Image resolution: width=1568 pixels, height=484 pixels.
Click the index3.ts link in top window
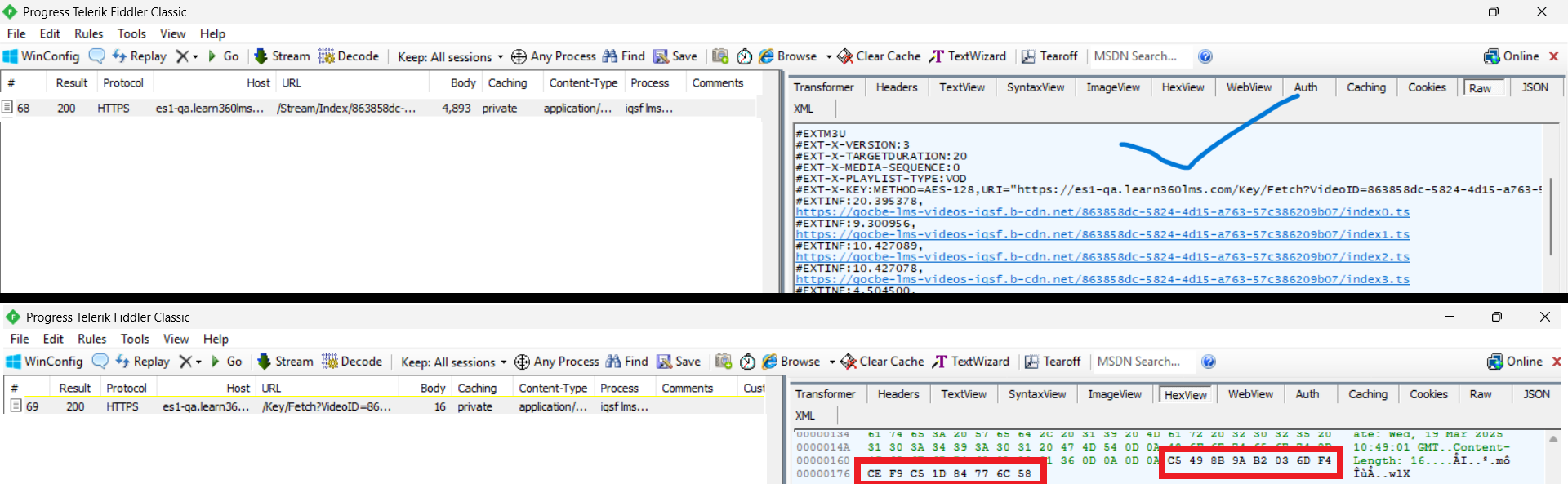[x=1102, y=279]
